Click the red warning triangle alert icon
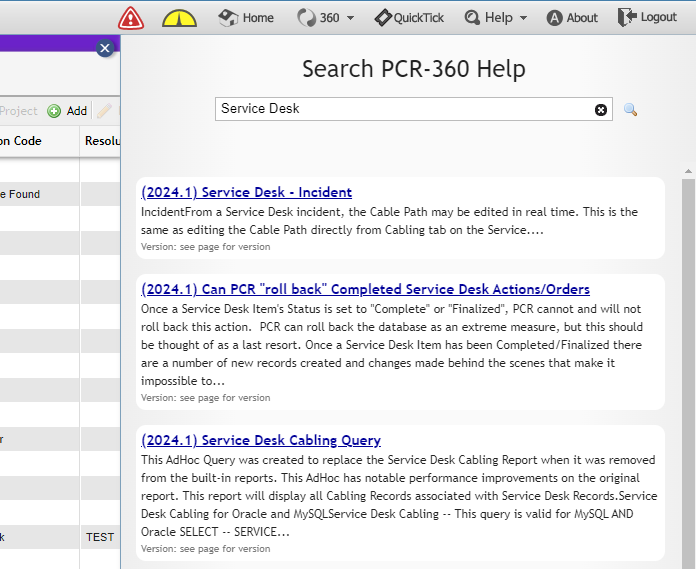Image resolution: width=696 pixels, height=569 pixels. point(131,18)
